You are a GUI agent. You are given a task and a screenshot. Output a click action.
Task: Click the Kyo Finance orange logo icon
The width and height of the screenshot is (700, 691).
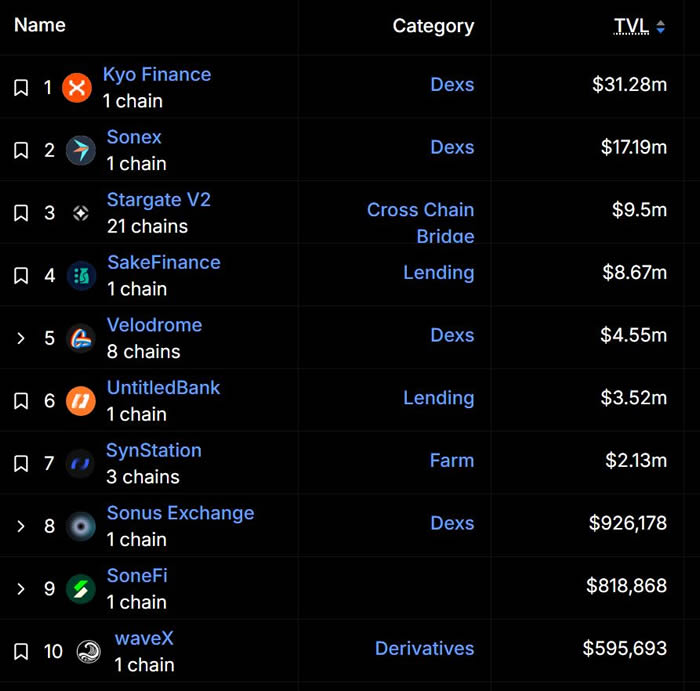77,88
